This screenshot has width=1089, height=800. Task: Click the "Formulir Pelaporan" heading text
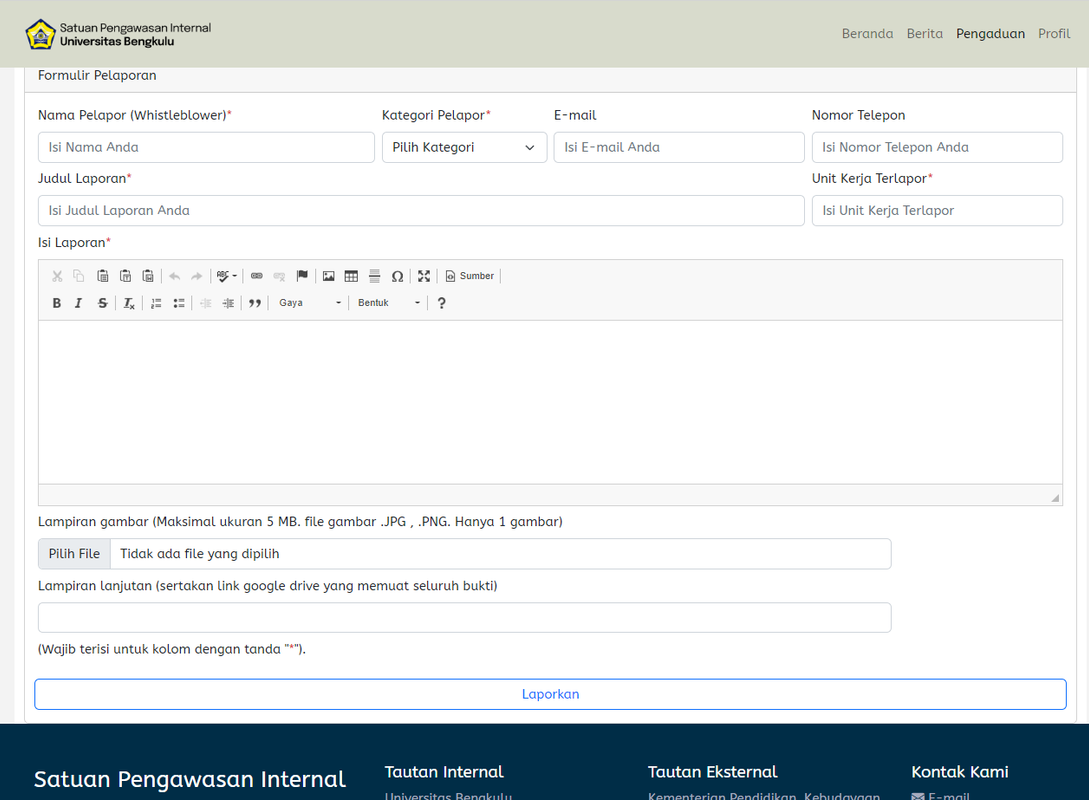[97, 76]
